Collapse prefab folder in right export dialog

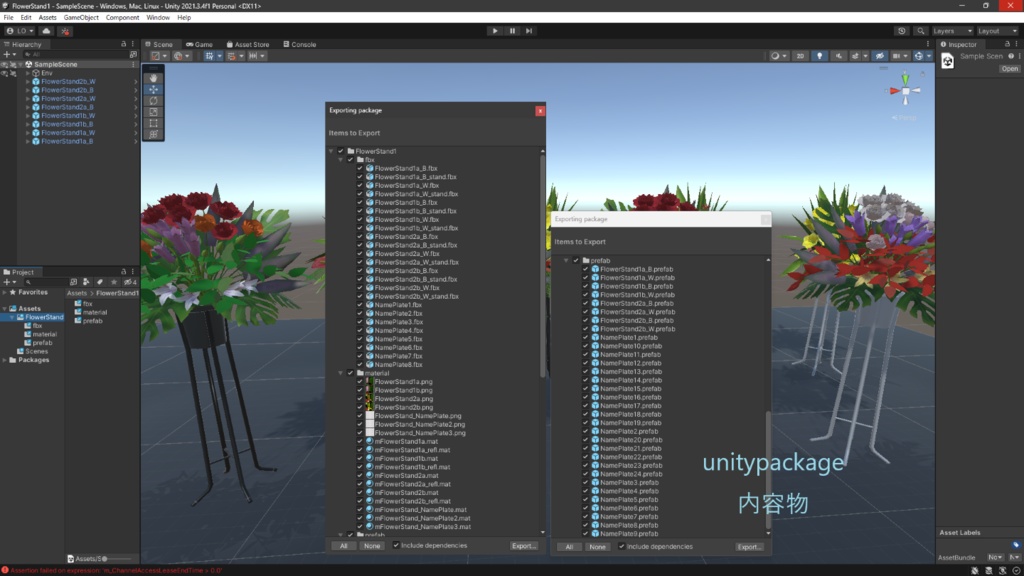tap(566, 261)
